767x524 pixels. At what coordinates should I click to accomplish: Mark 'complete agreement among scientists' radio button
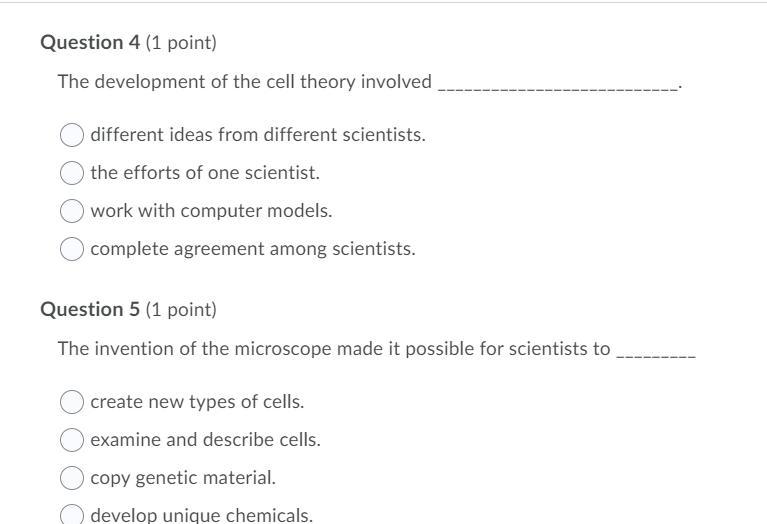pyautogui.click(x=72, y=249)
